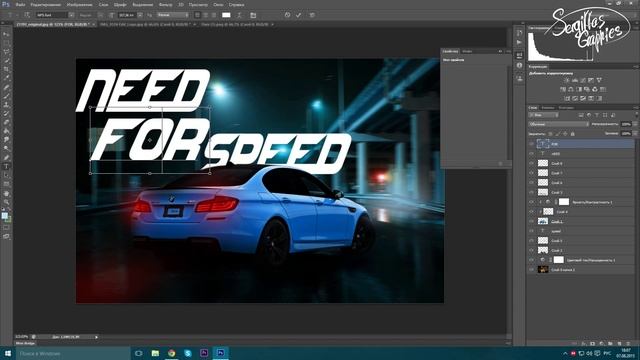Image resolution: width=640 pixels, height=360 pixels.
Task: Open Google Chrome from the taskbar
Action: (171, 353)
